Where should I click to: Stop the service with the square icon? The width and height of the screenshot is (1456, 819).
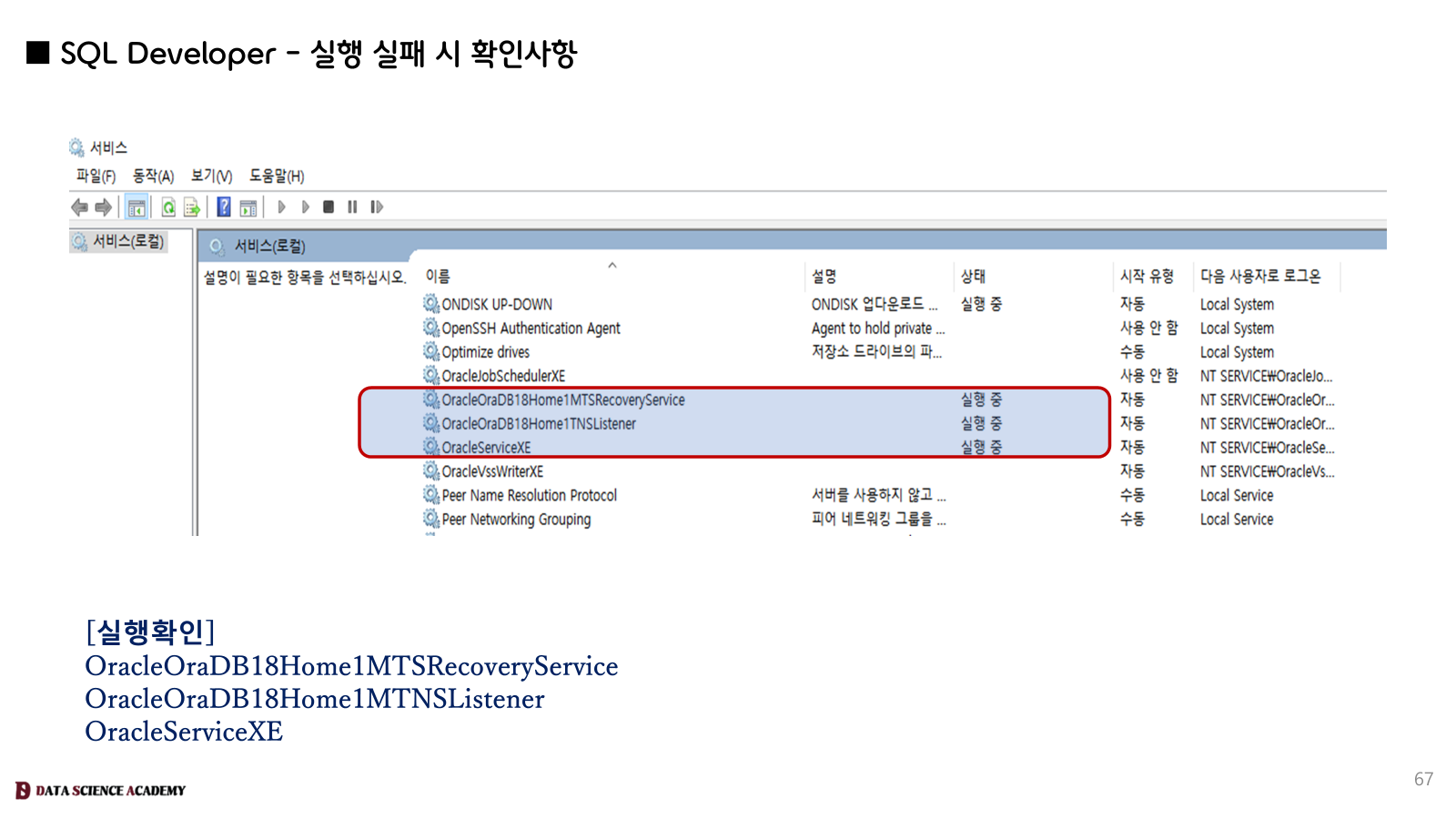coord(329,207)
